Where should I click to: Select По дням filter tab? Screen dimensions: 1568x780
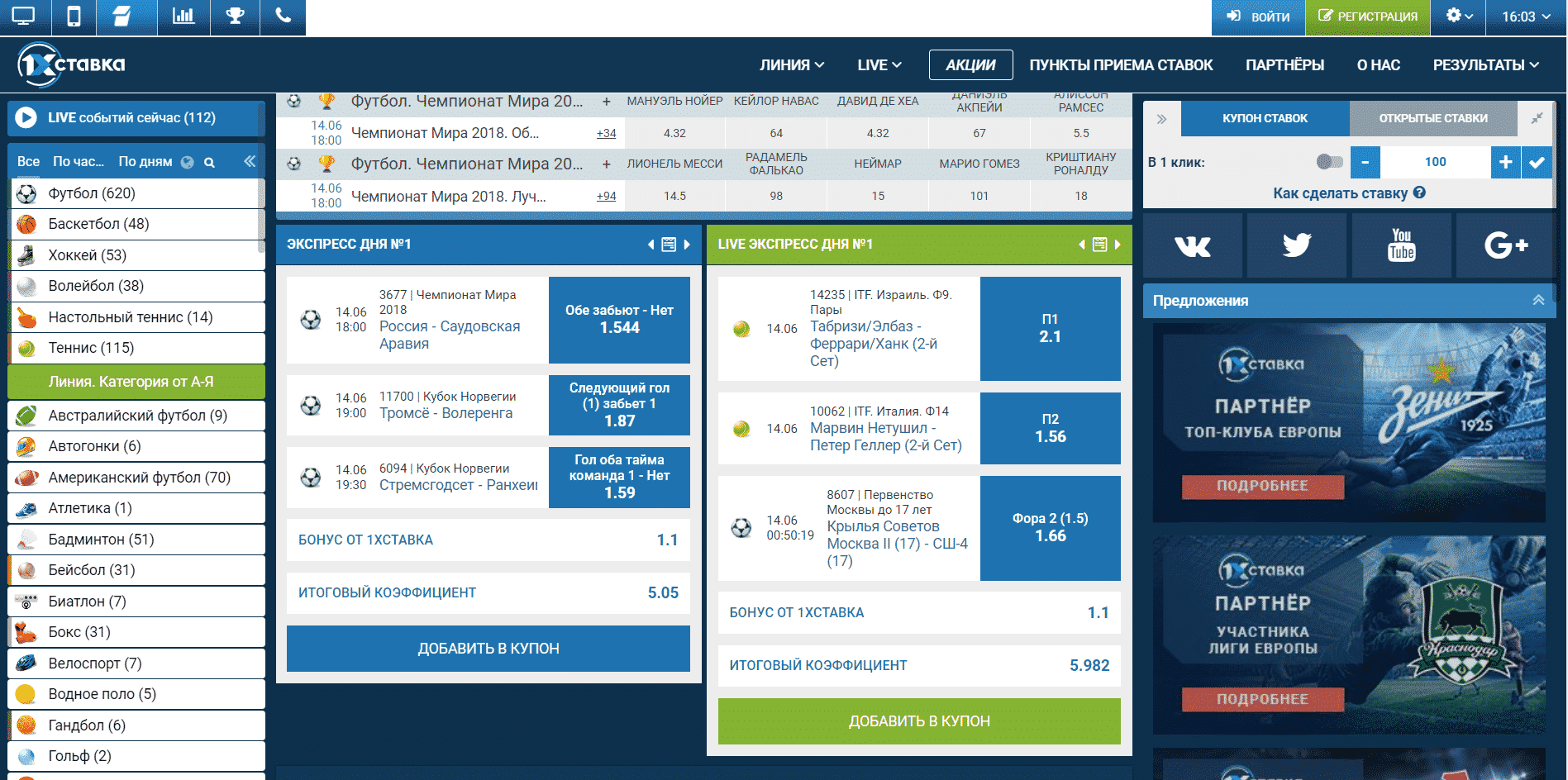[x=145, y=162]
